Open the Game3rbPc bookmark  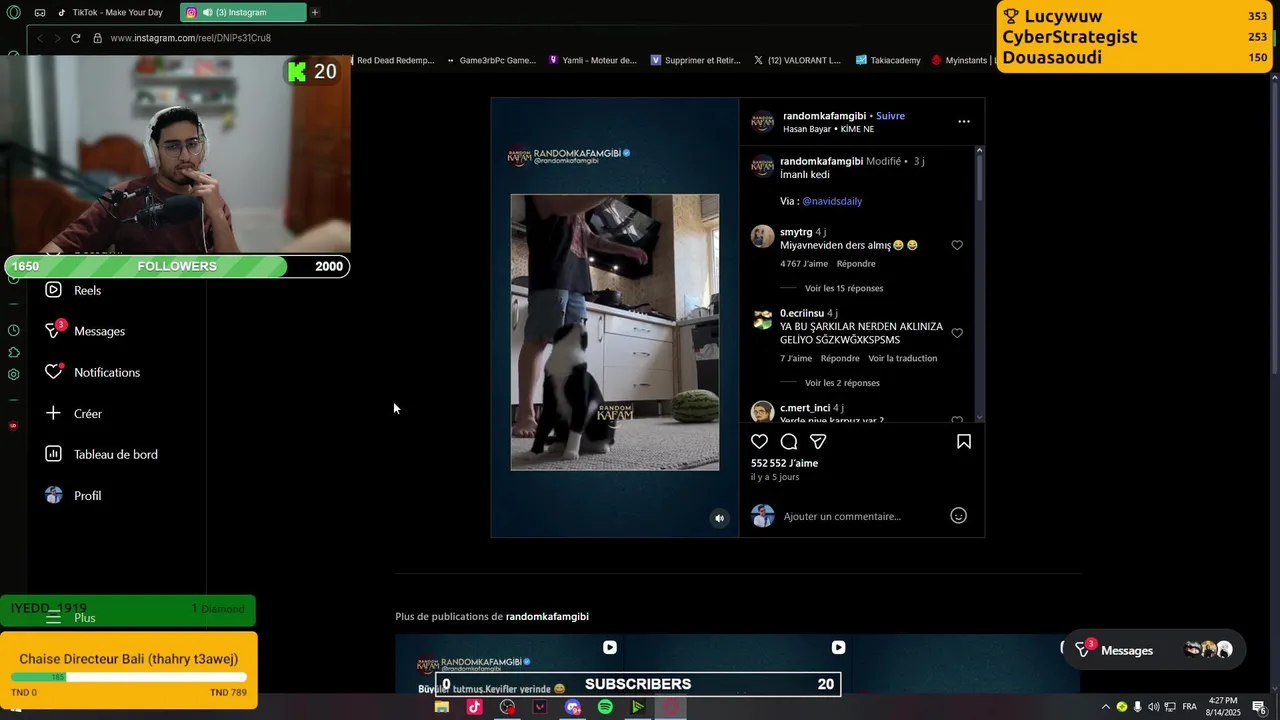(x=491, y=60)
